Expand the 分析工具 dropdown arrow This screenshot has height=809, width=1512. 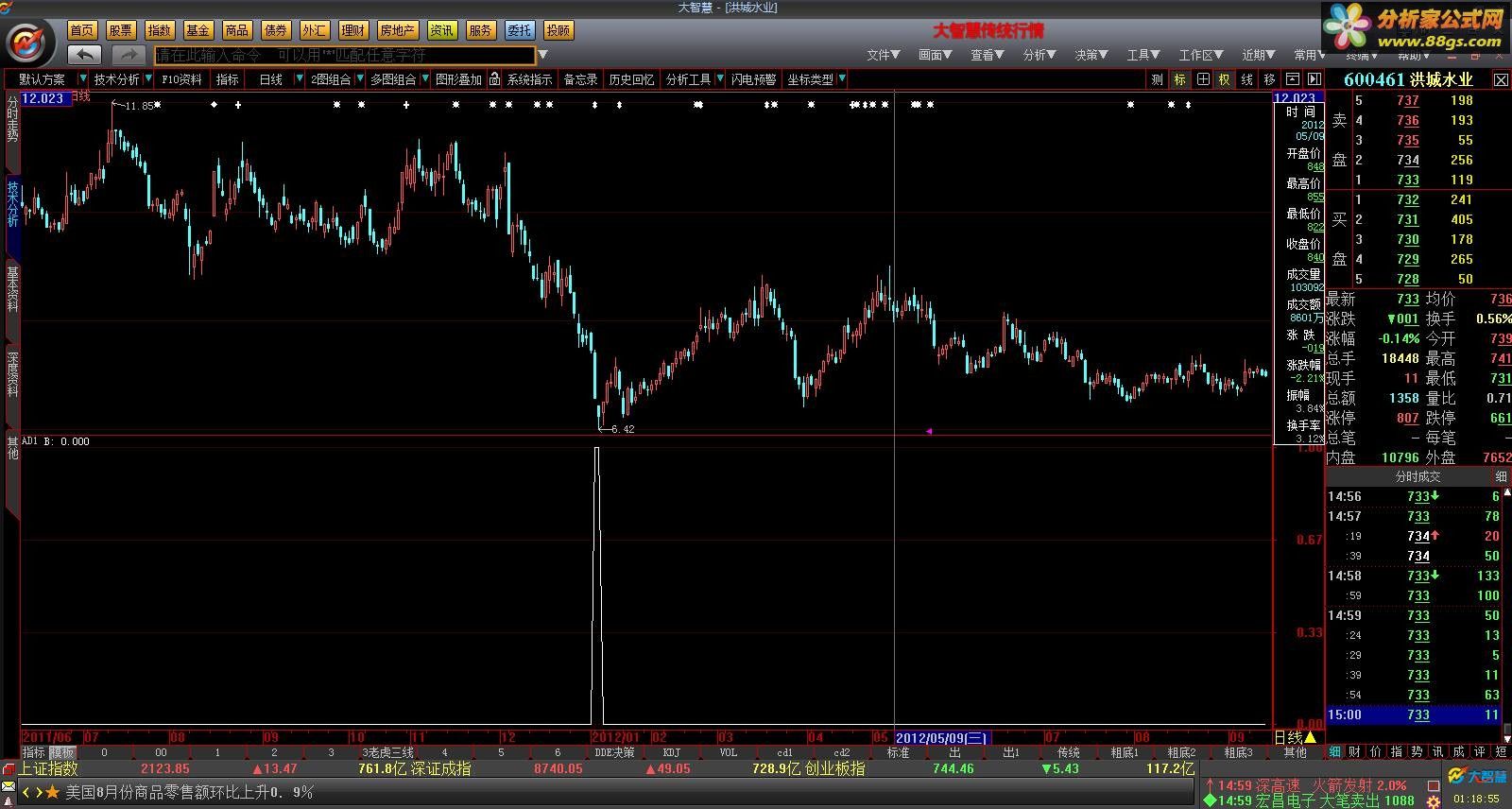pyautogui.click(x=719, y=79)
